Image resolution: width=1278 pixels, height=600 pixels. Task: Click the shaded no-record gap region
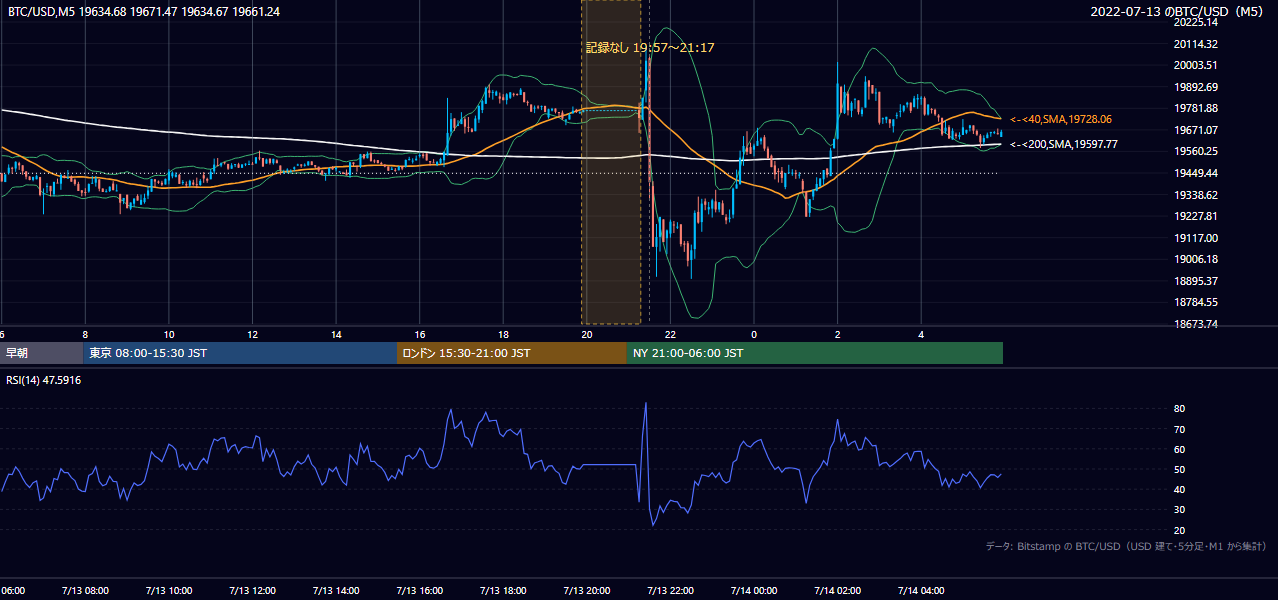coord(611,162)
